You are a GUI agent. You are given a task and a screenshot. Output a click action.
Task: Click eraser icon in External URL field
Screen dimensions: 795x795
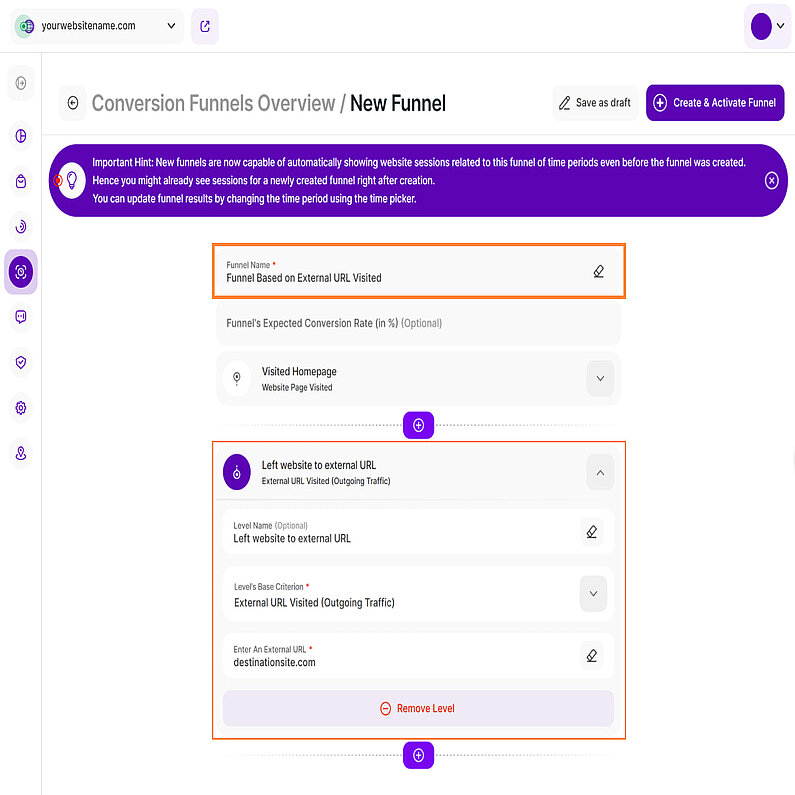[592, 656]
